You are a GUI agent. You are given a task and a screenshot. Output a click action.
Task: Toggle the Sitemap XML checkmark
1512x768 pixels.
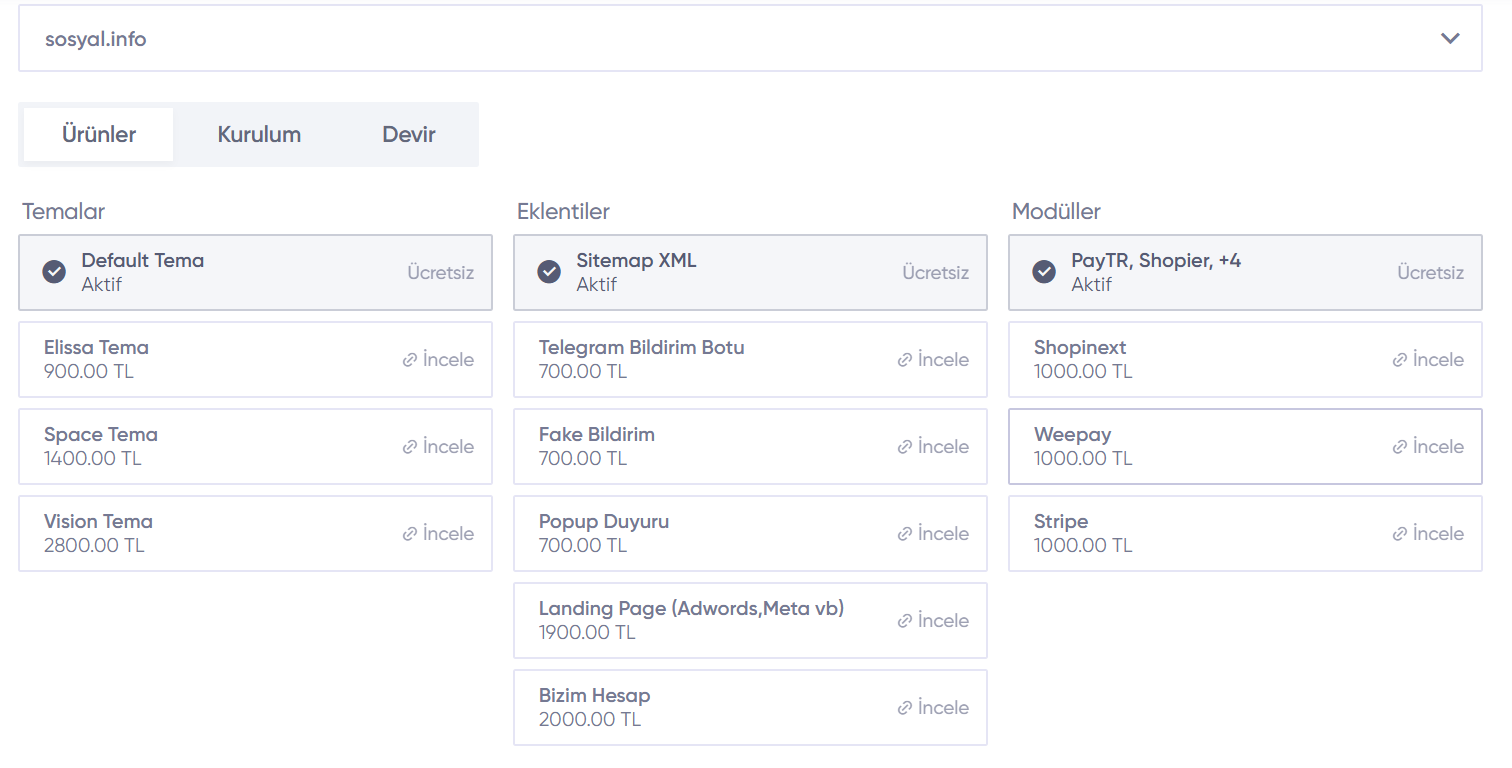tap(549, 272)
